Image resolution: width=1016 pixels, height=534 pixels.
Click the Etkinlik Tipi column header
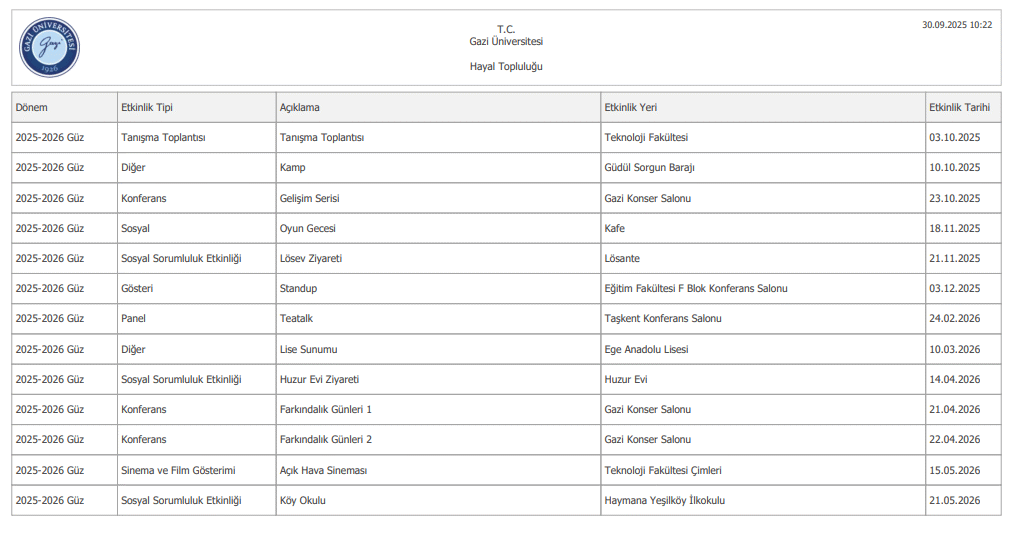(x=146, y=108)
